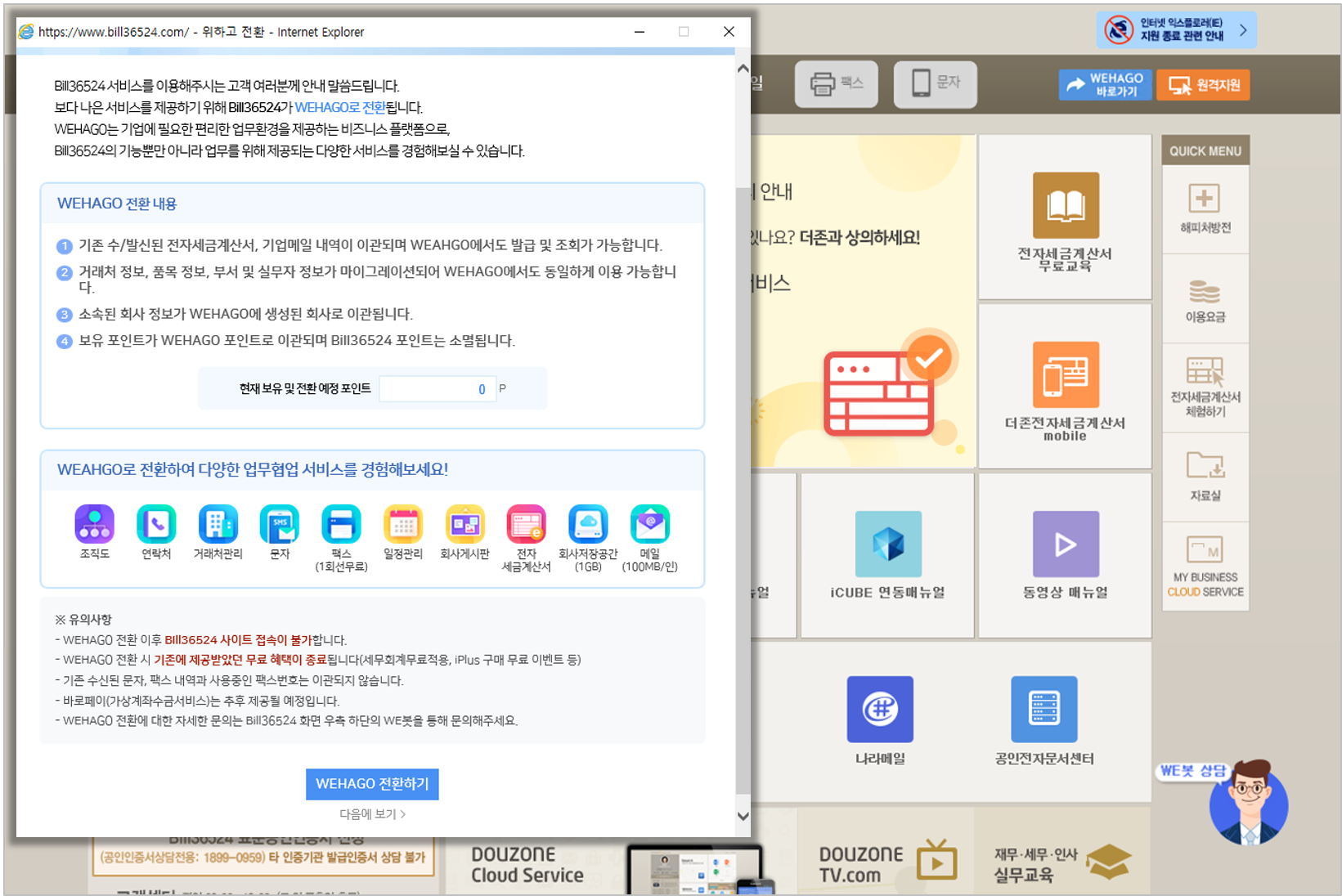Open the 팩스 fax menu button
The image size is (1342, 896).
(837, 83)
